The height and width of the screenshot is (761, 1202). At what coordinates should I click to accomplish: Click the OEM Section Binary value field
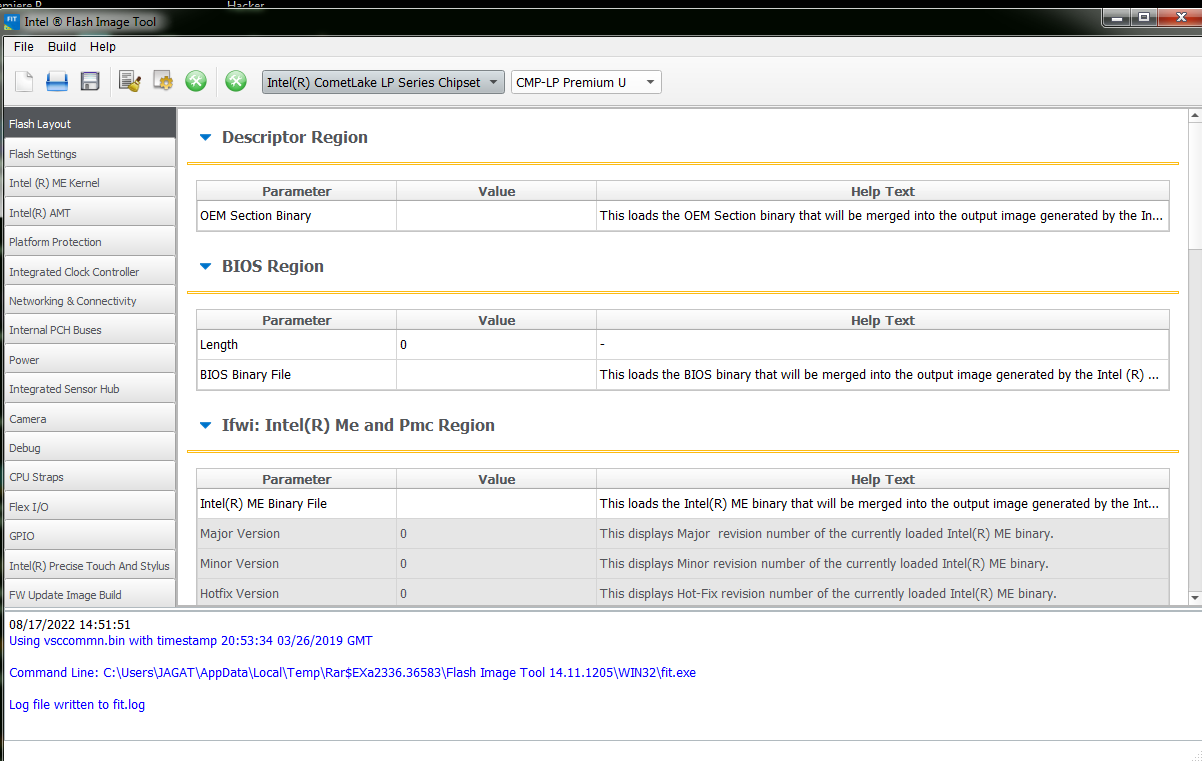coord(496,216)
